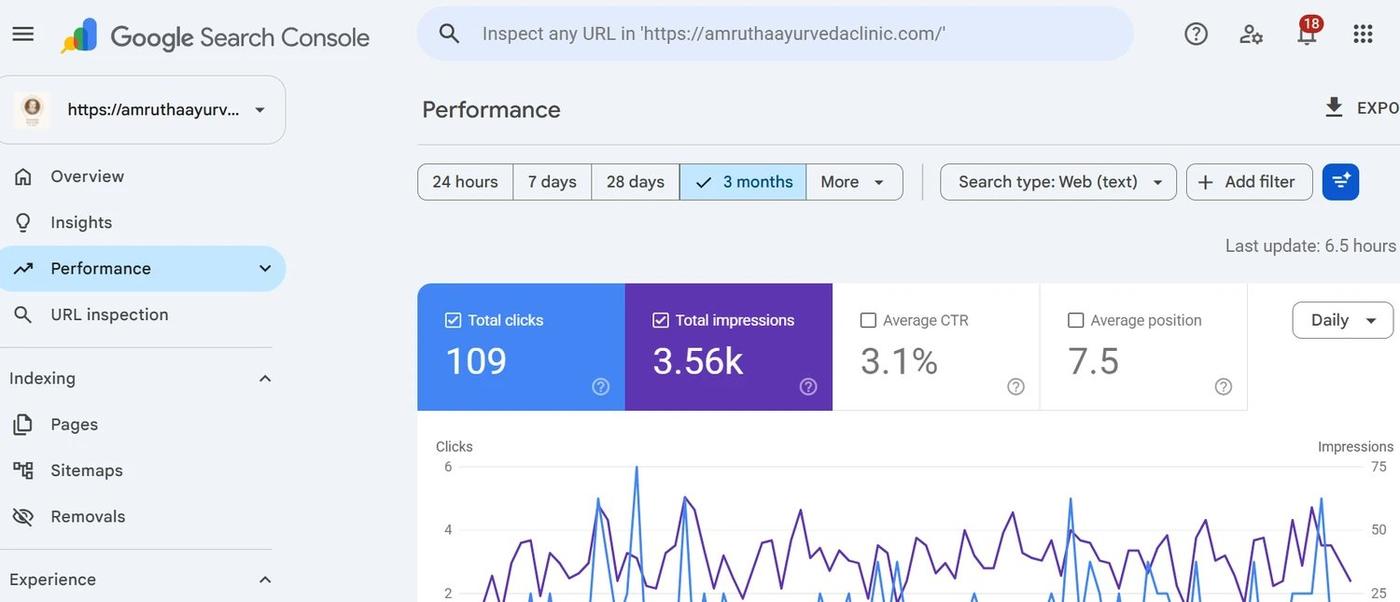Screen dimensions: 1400x602
Task: Collapse the Indexing section
Action: [265, 378]
